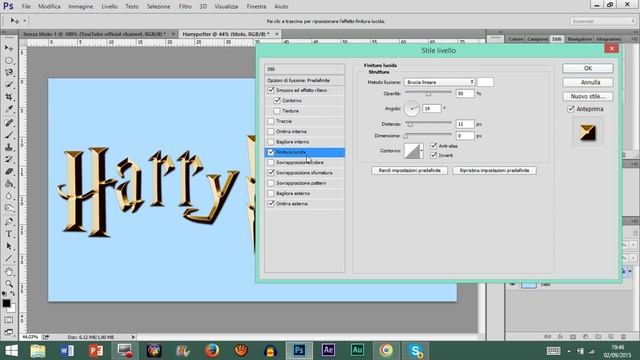Open the Contorno contour picker arrow
The height and width of the screenshot is (360, 640).
point(422,151)
